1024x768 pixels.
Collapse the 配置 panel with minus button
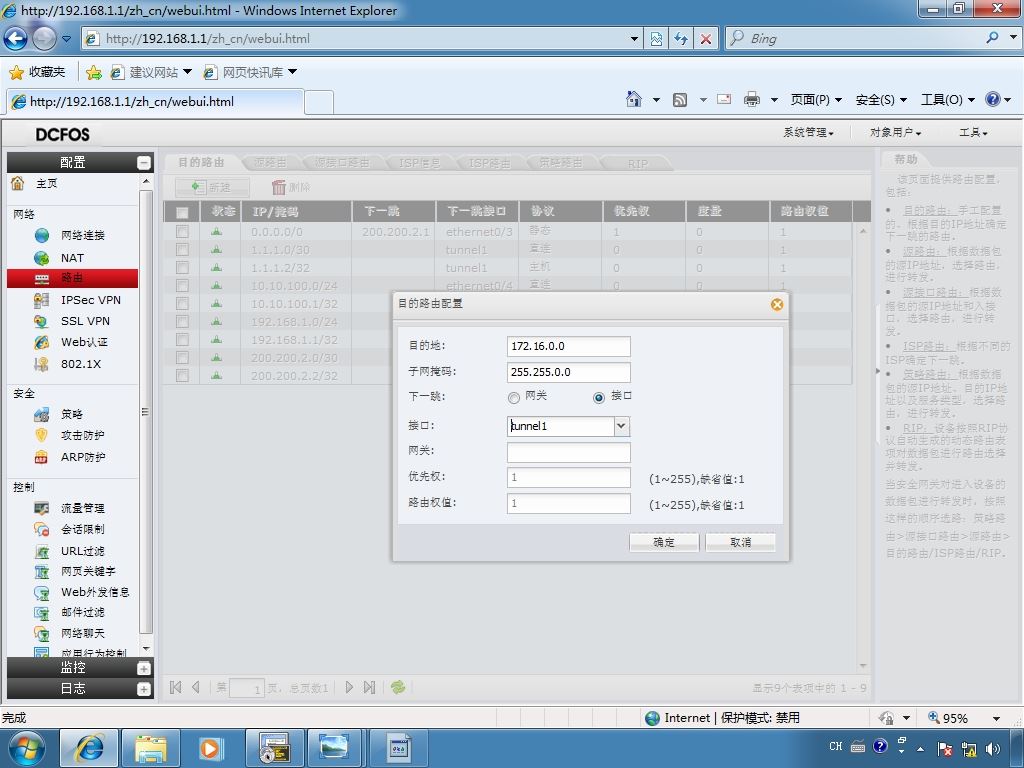pyautogui.click(x=144, y=163)
